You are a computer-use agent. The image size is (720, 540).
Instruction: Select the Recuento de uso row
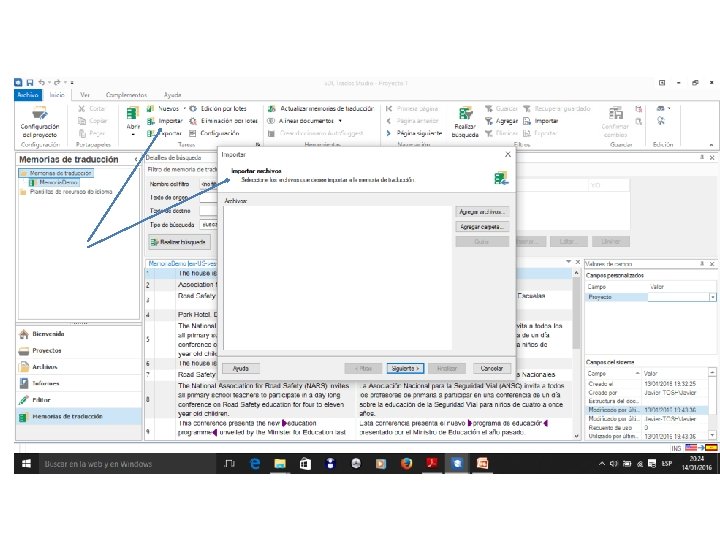pos(647,428)
